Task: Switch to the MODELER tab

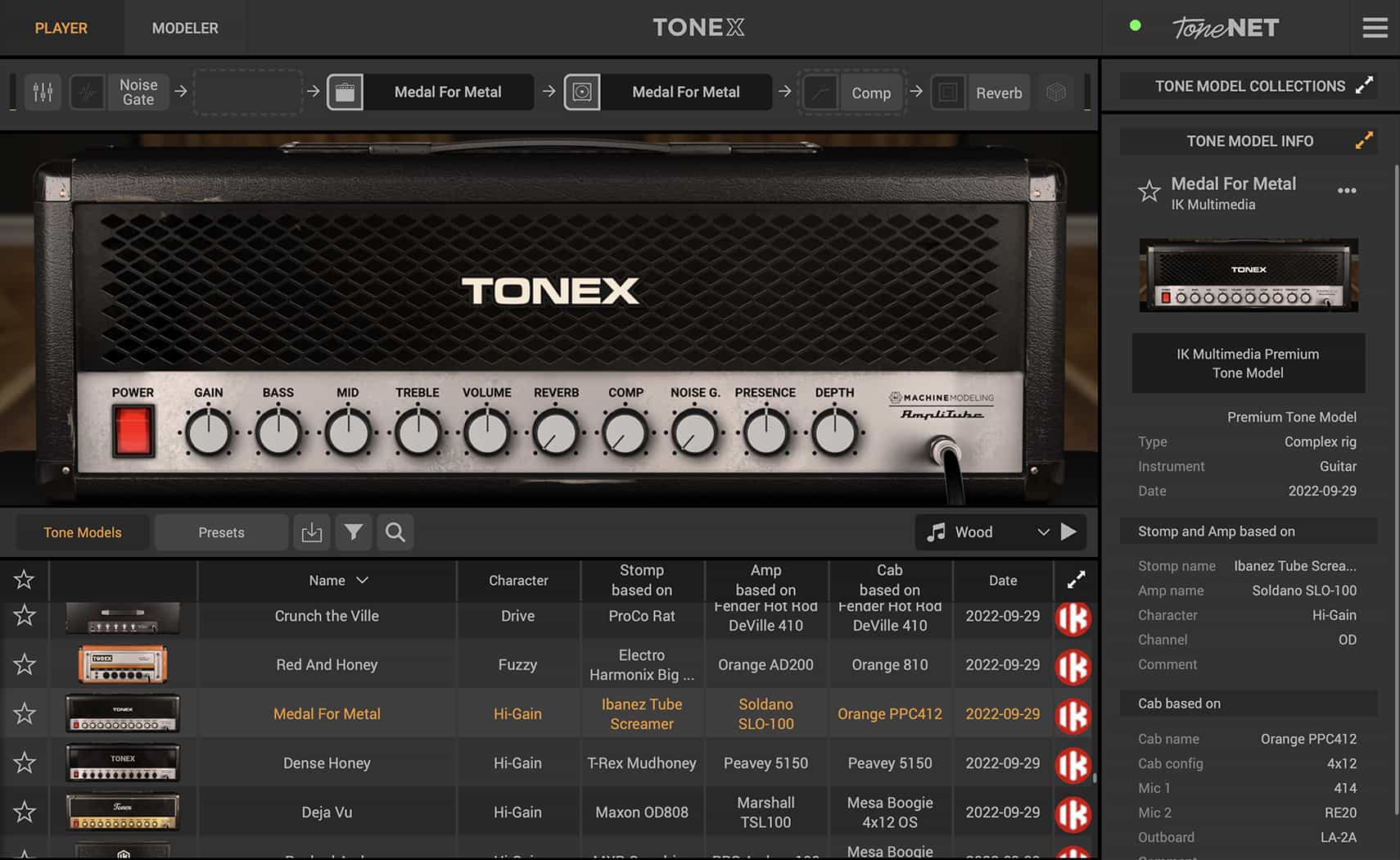Action: (184, 27)
